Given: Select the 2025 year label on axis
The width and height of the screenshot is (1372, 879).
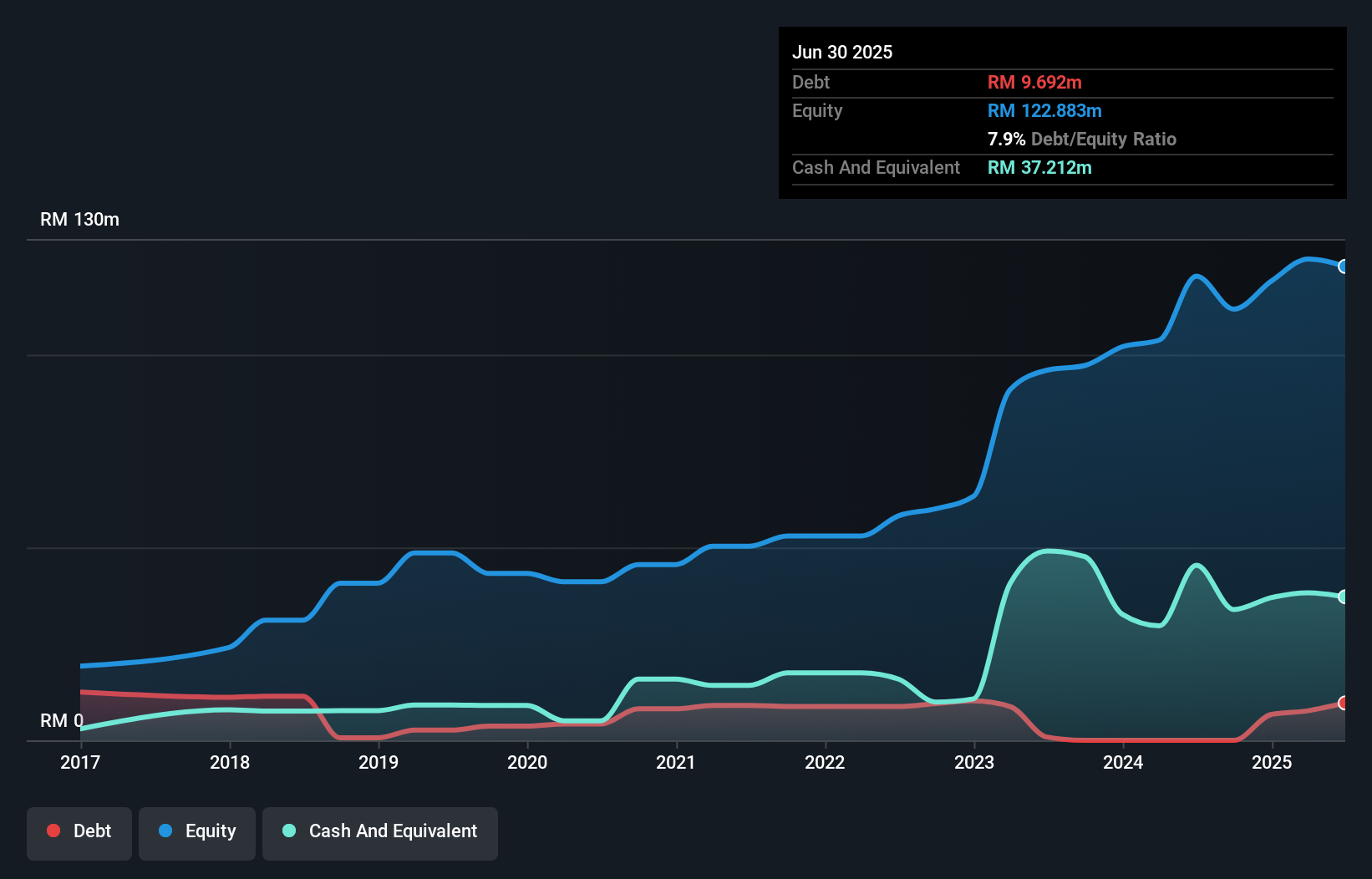Looking at the screenshot, I should point(1272,762).
